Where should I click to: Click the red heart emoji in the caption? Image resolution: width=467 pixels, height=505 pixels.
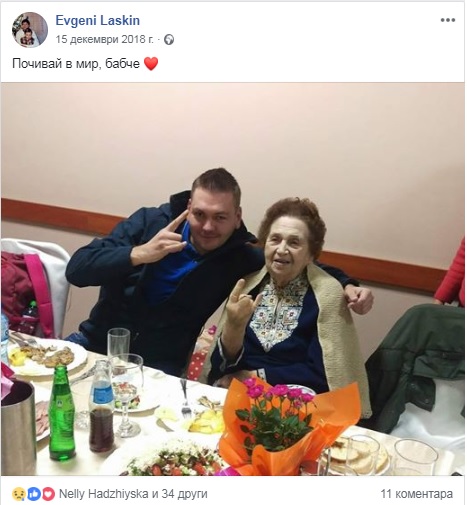151,63
